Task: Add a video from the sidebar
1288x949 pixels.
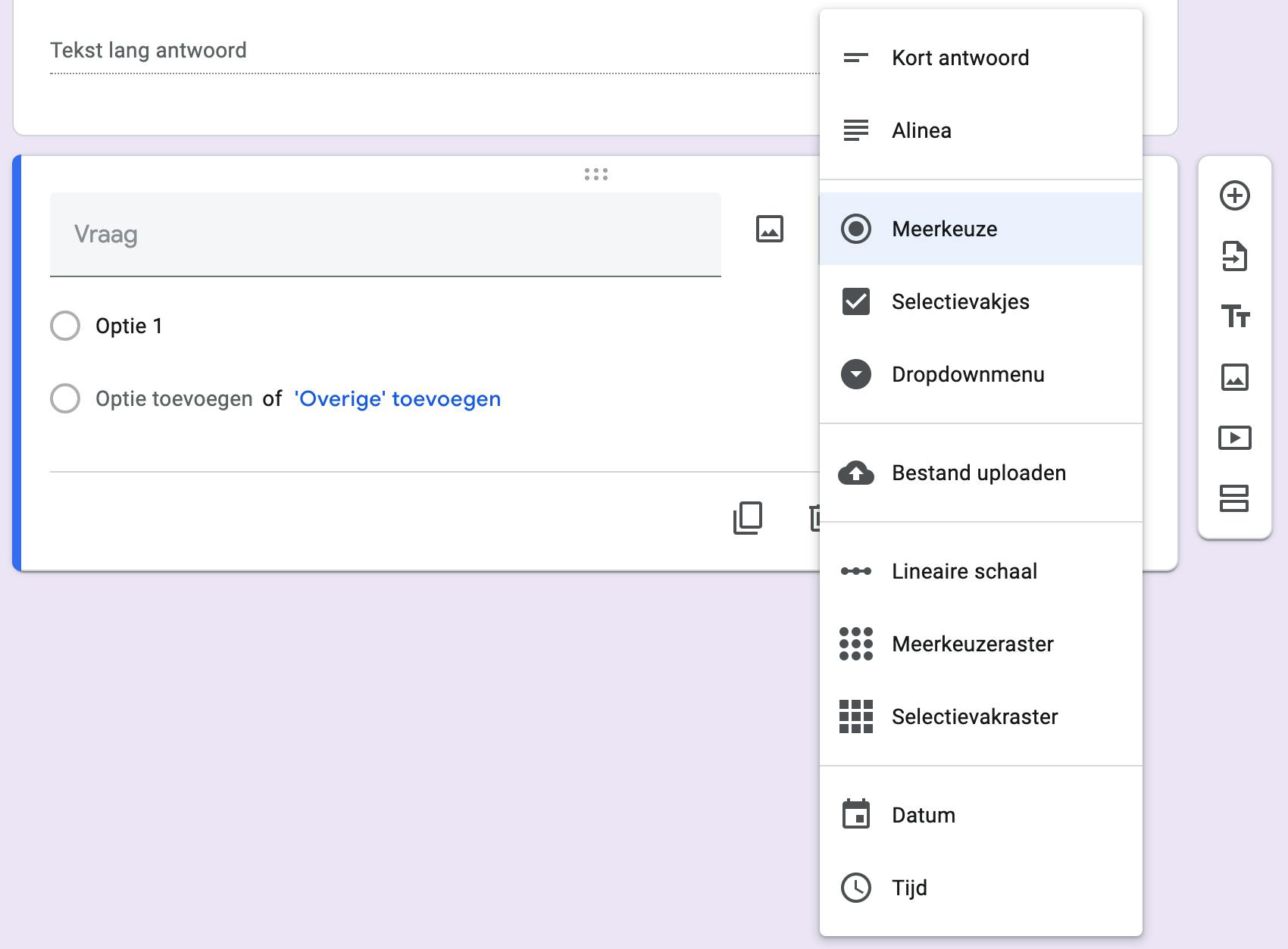Action: [x=1234, y=438]
